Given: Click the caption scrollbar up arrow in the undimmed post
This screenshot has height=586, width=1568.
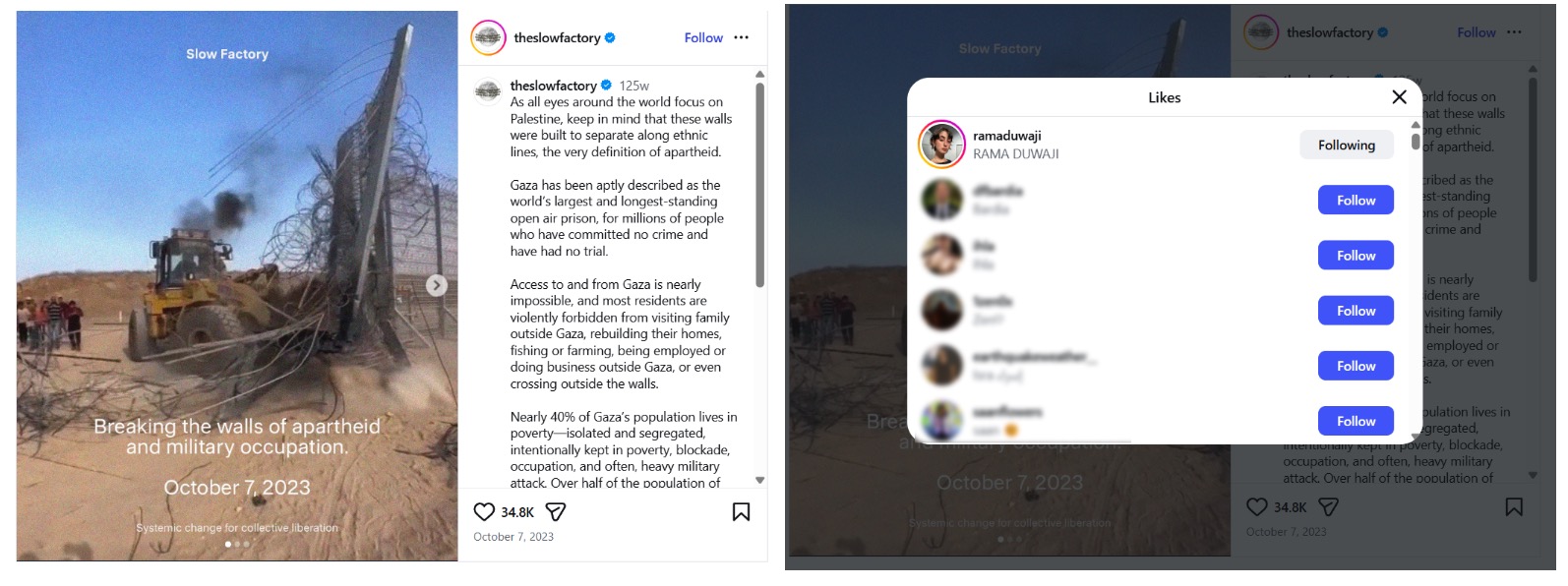Looking at the screenshot, I should point(759,75).
